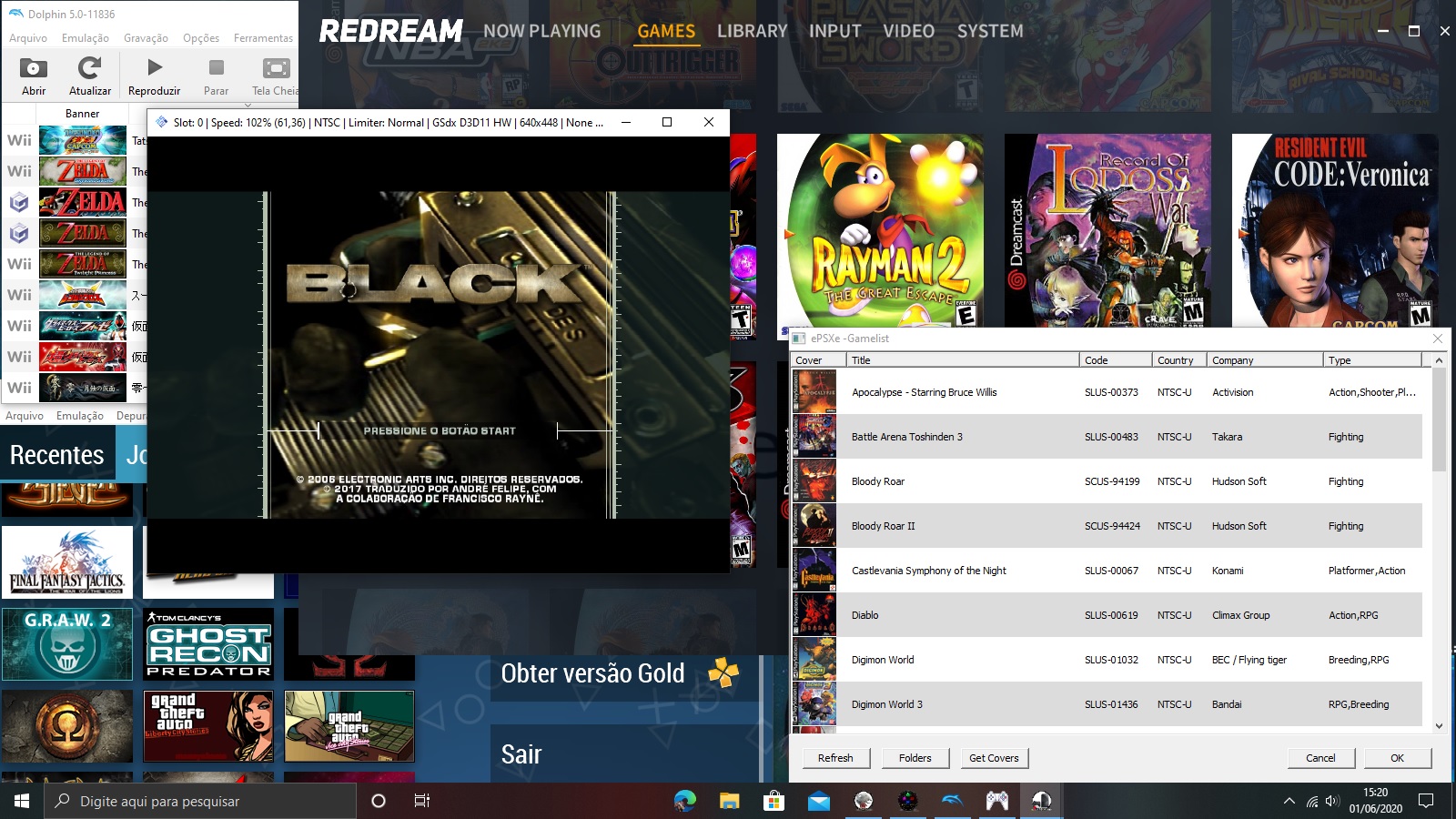The width and height of the screenshot is (1456, 819).
Task: Open the Mail app from taskbar
Action: tap(818, 801)
